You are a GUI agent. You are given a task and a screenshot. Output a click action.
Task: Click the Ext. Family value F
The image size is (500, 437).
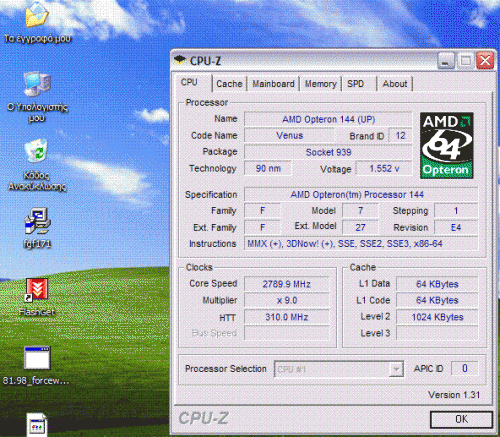coord(262,227)
